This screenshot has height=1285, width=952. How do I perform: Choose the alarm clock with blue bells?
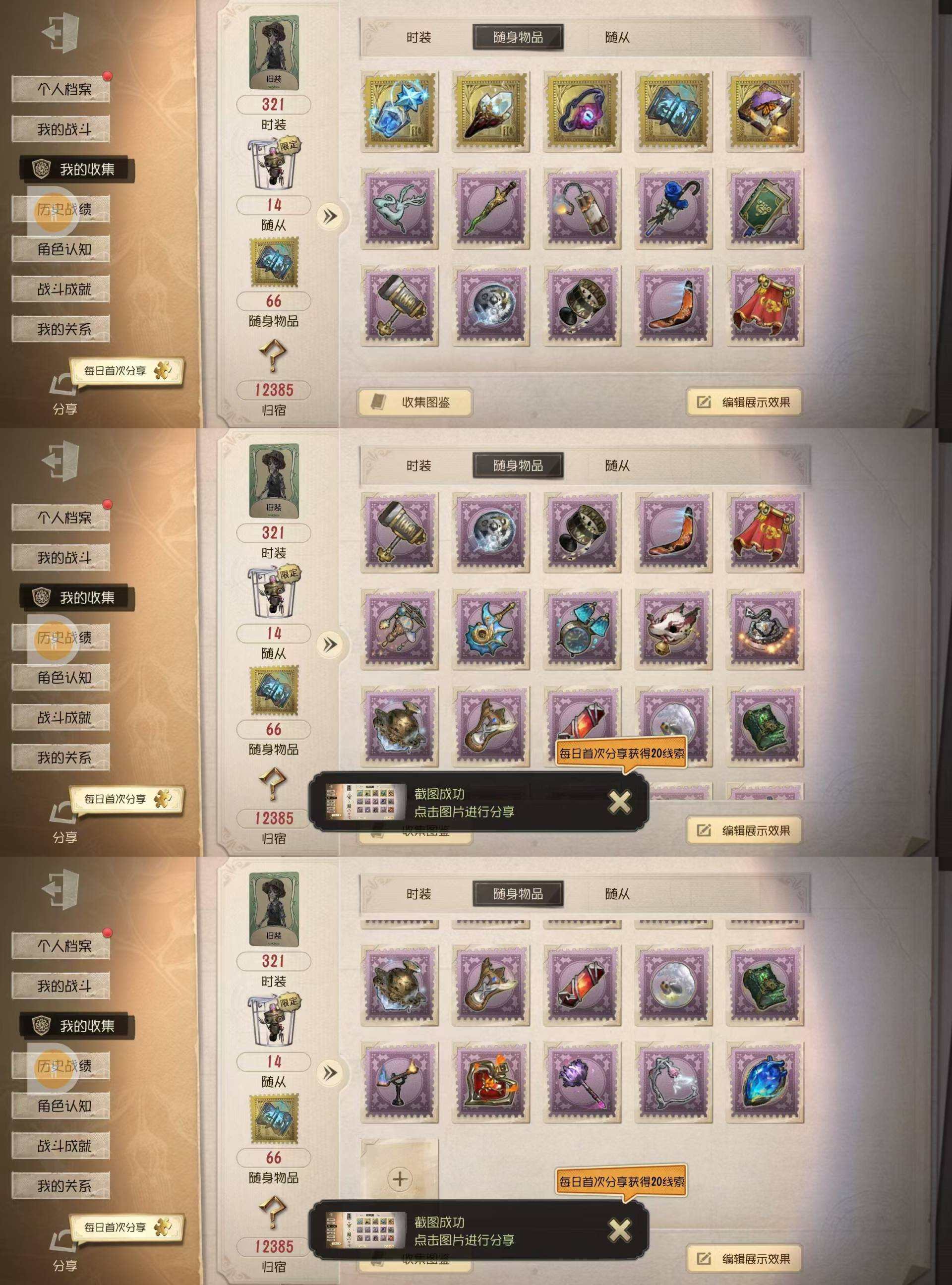coord(582,629)
